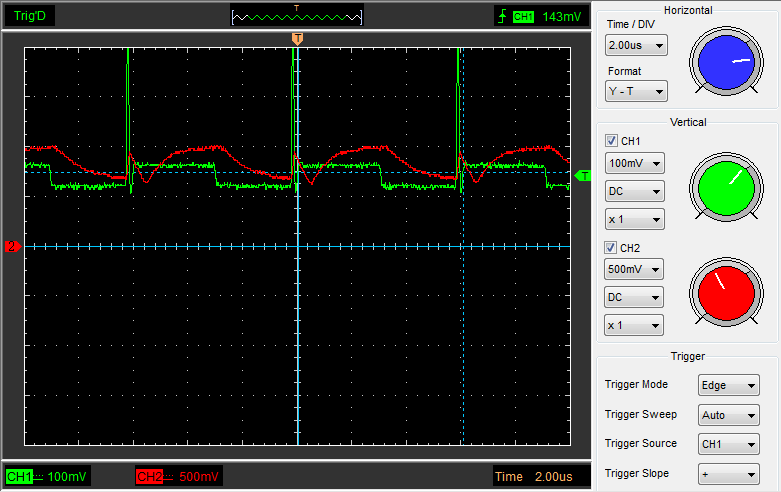This screenshot has height=492, width=781.
Task: Open the CH2 500mV voltage dropdown
Action: 634,268
